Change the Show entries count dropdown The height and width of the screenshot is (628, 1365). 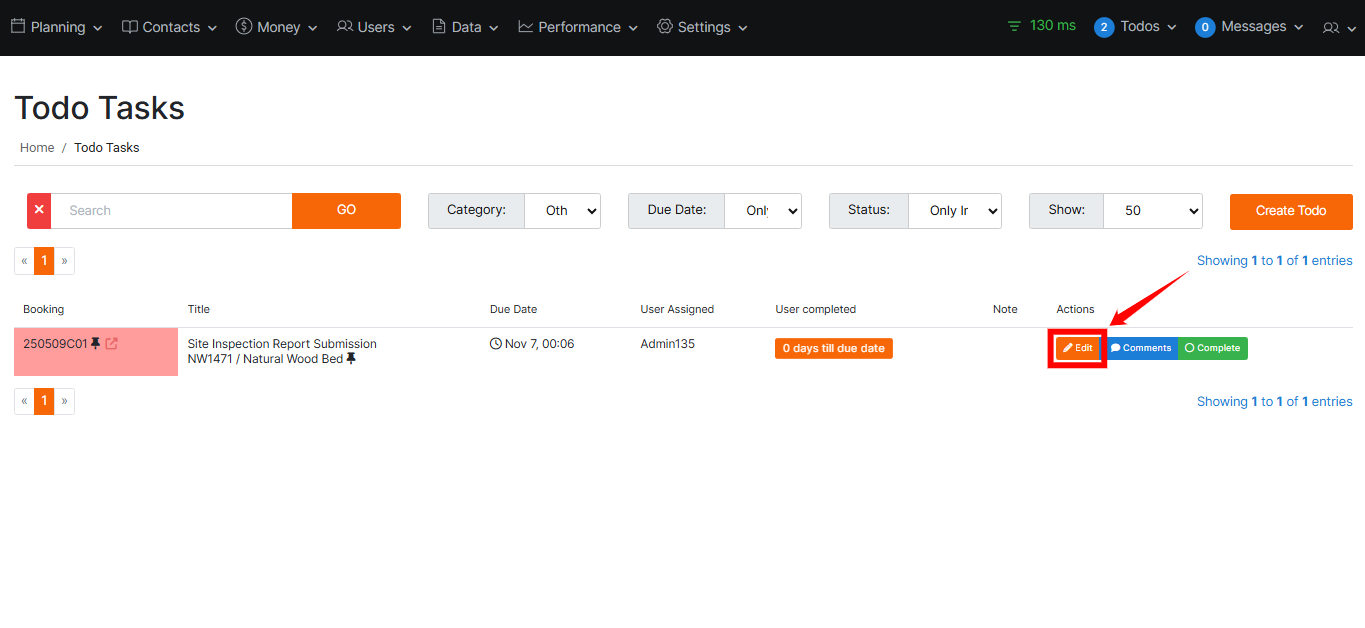pos(1152,211)
